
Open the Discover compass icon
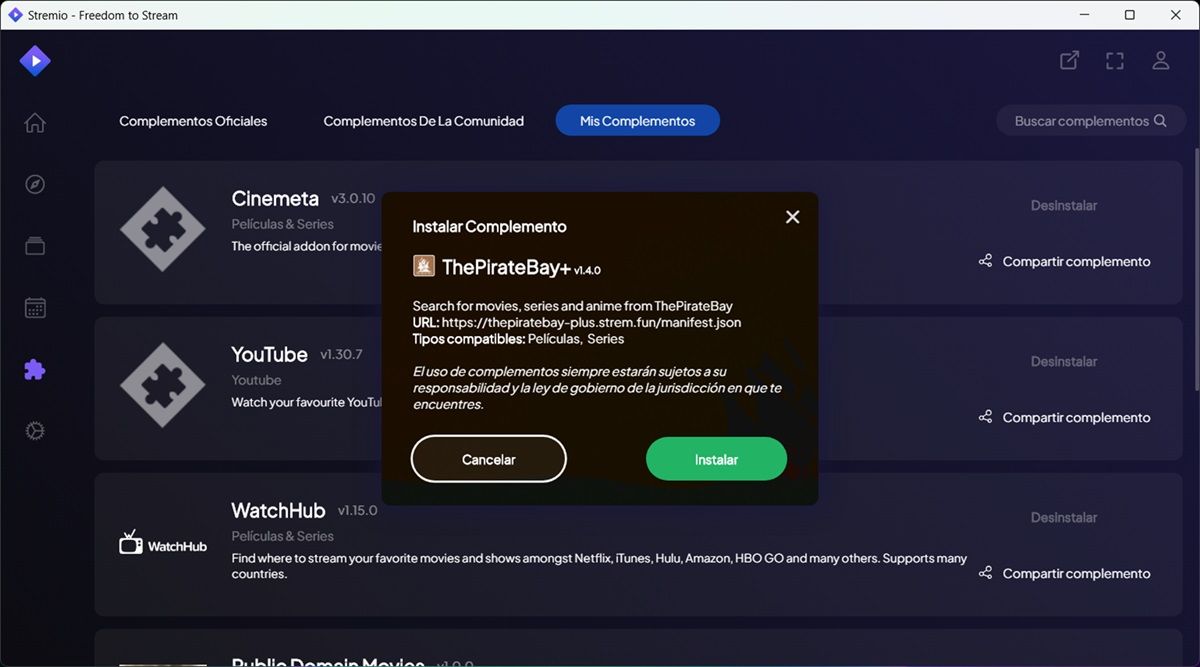[x=35, y=185]
